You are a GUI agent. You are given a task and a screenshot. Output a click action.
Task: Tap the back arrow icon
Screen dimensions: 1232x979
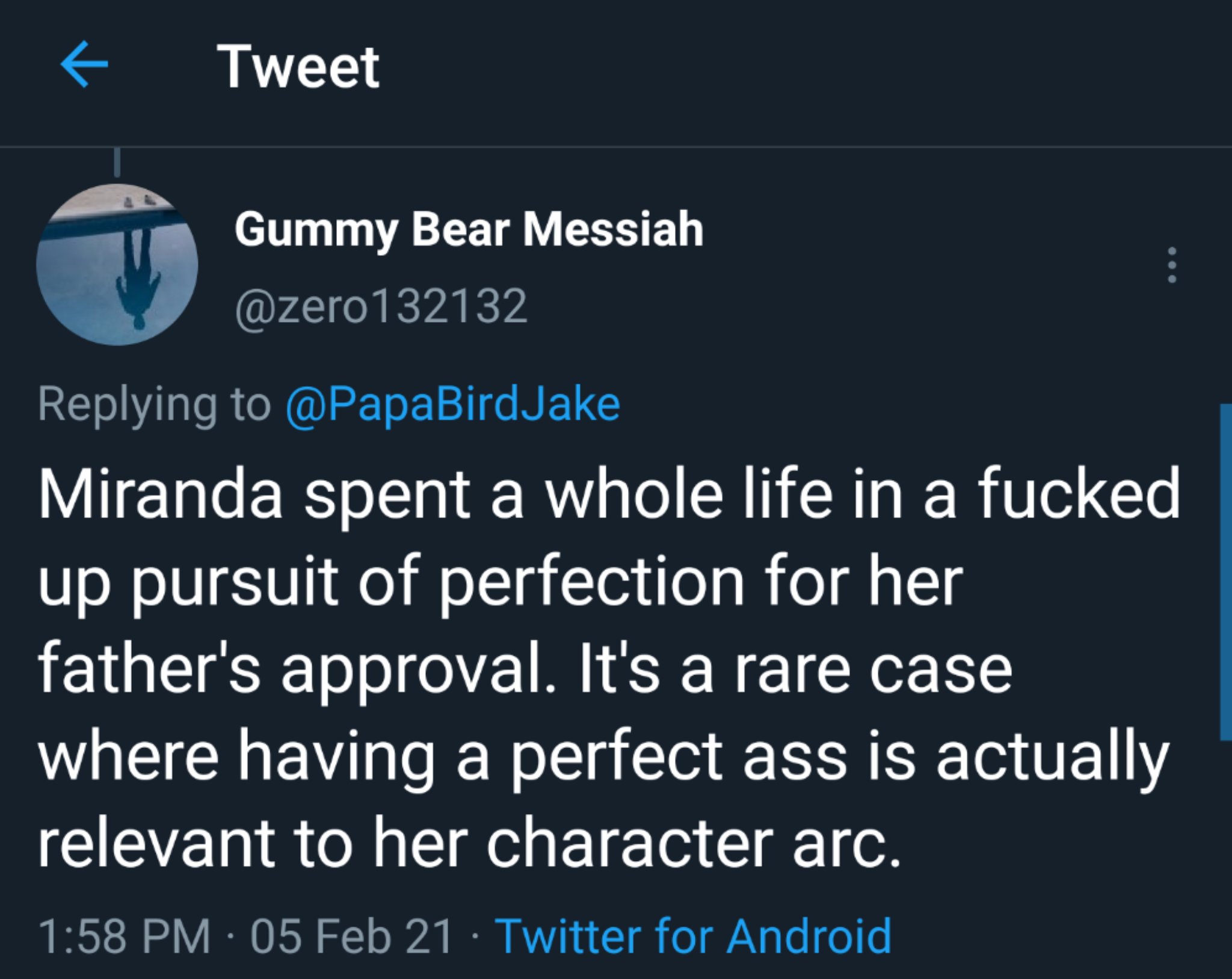[x=84, y=64]
